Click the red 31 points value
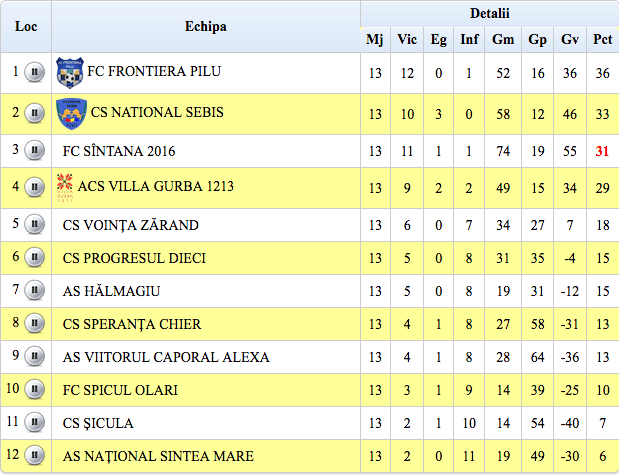 coord(602,151)
